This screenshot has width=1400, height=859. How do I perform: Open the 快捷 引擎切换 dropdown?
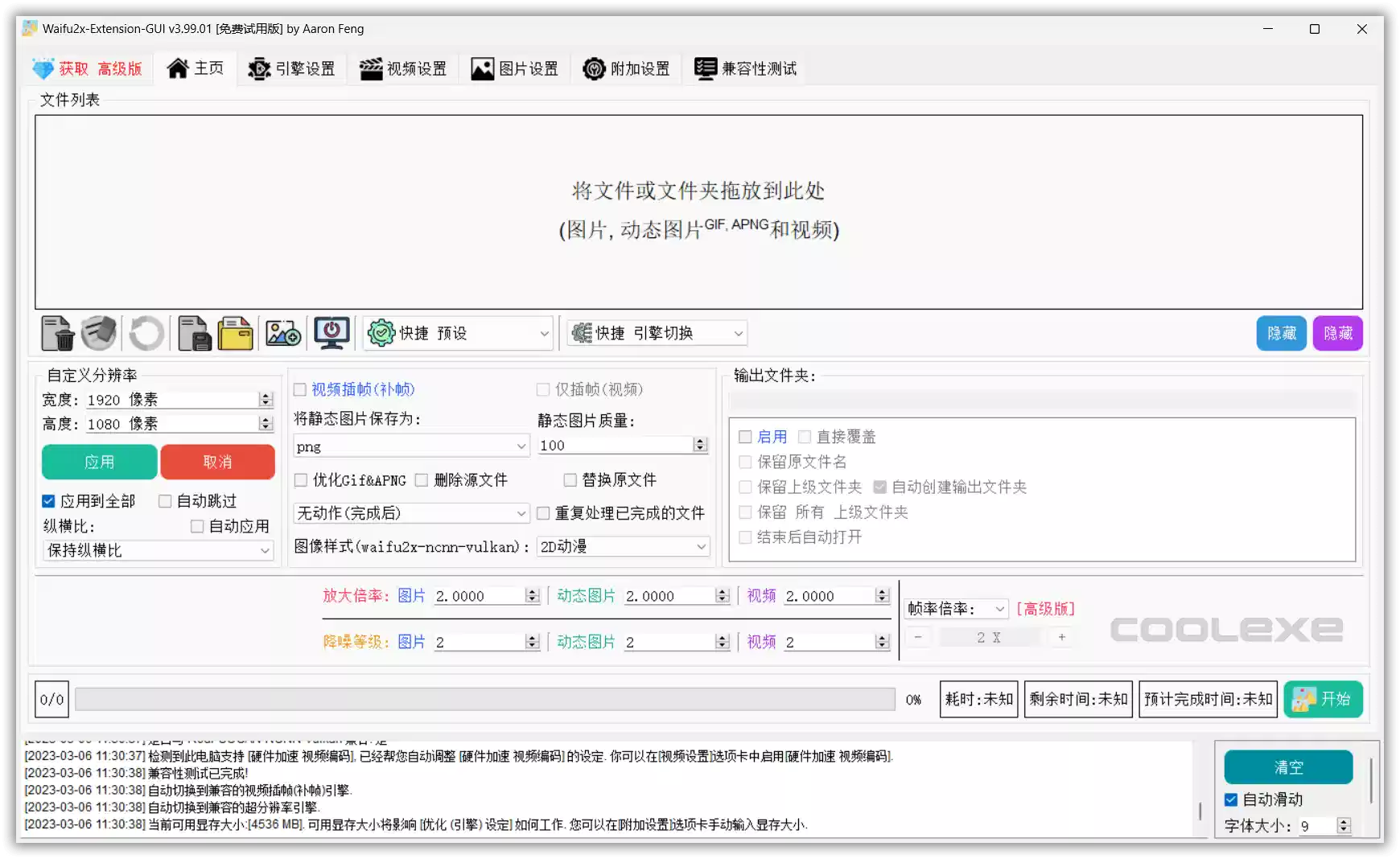(x=656, y=332)
